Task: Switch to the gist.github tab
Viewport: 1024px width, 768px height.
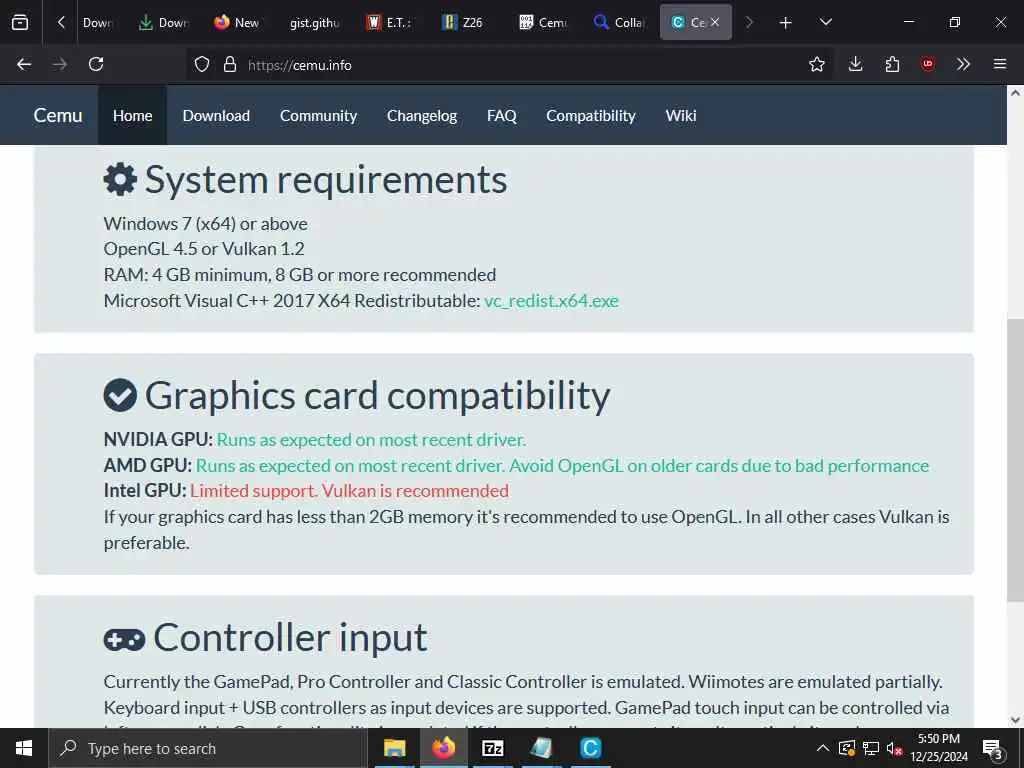Action: 315,23
